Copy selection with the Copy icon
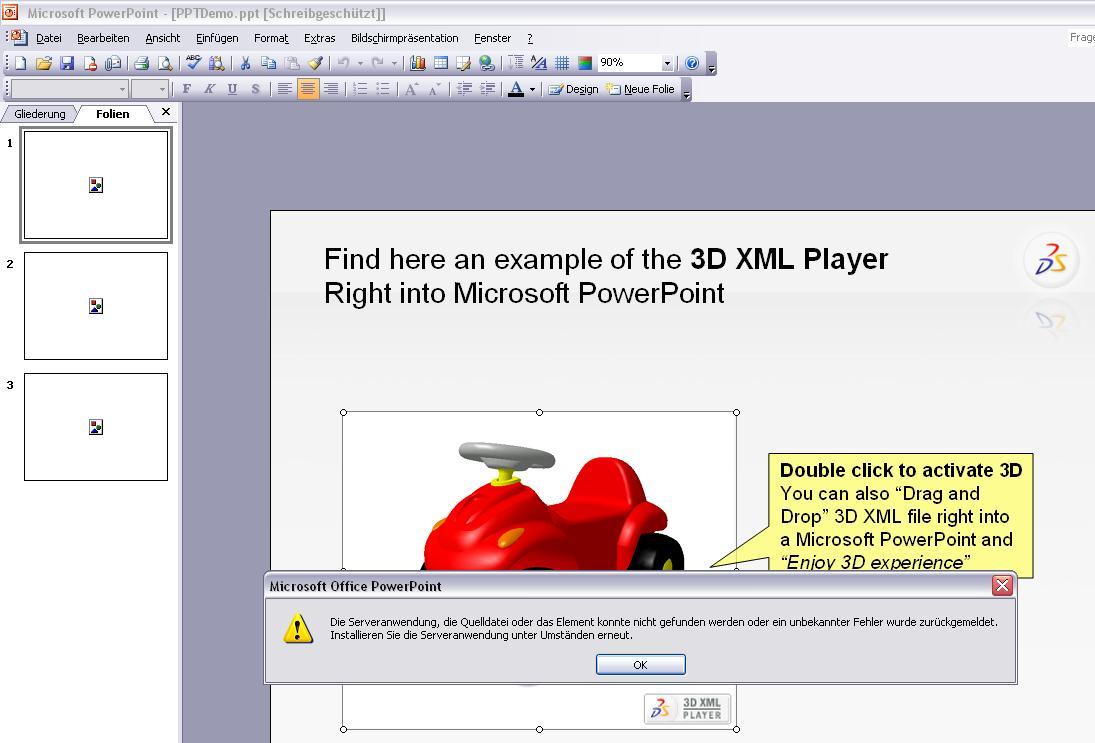The image size is (1095, 743). click(x=268, y=64)
